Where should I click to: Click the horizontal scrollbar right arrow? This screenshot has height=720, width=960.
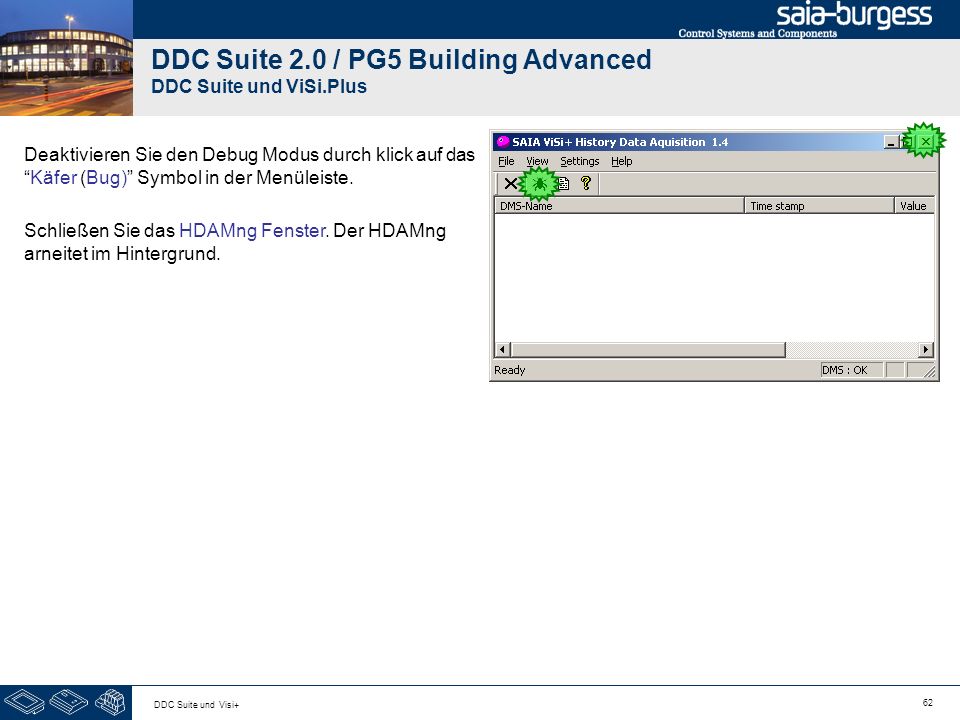[x=926, y=350]
